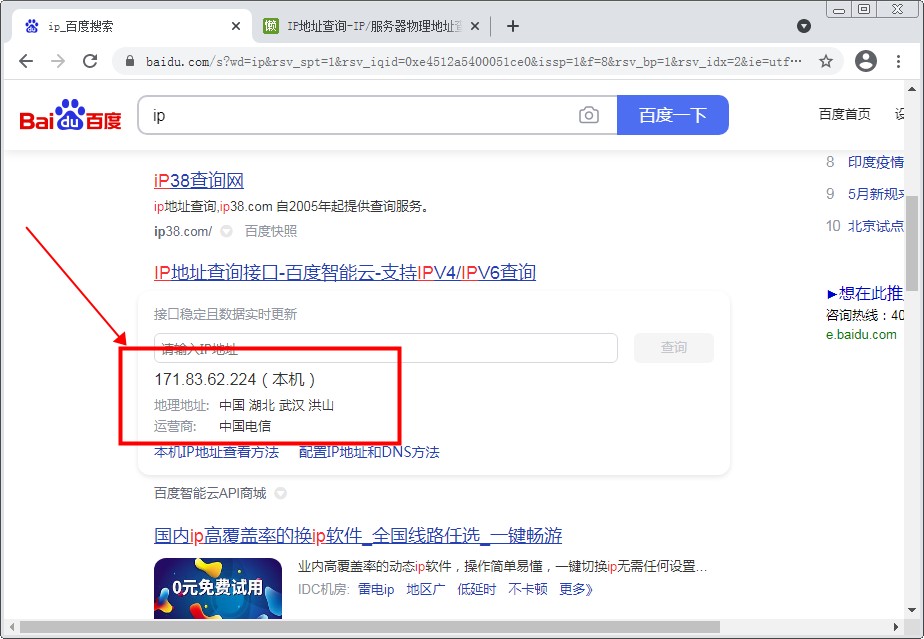Click the Baidu logo
The image size is (924, 639).
pyautogui.click(x=70, y=114)
